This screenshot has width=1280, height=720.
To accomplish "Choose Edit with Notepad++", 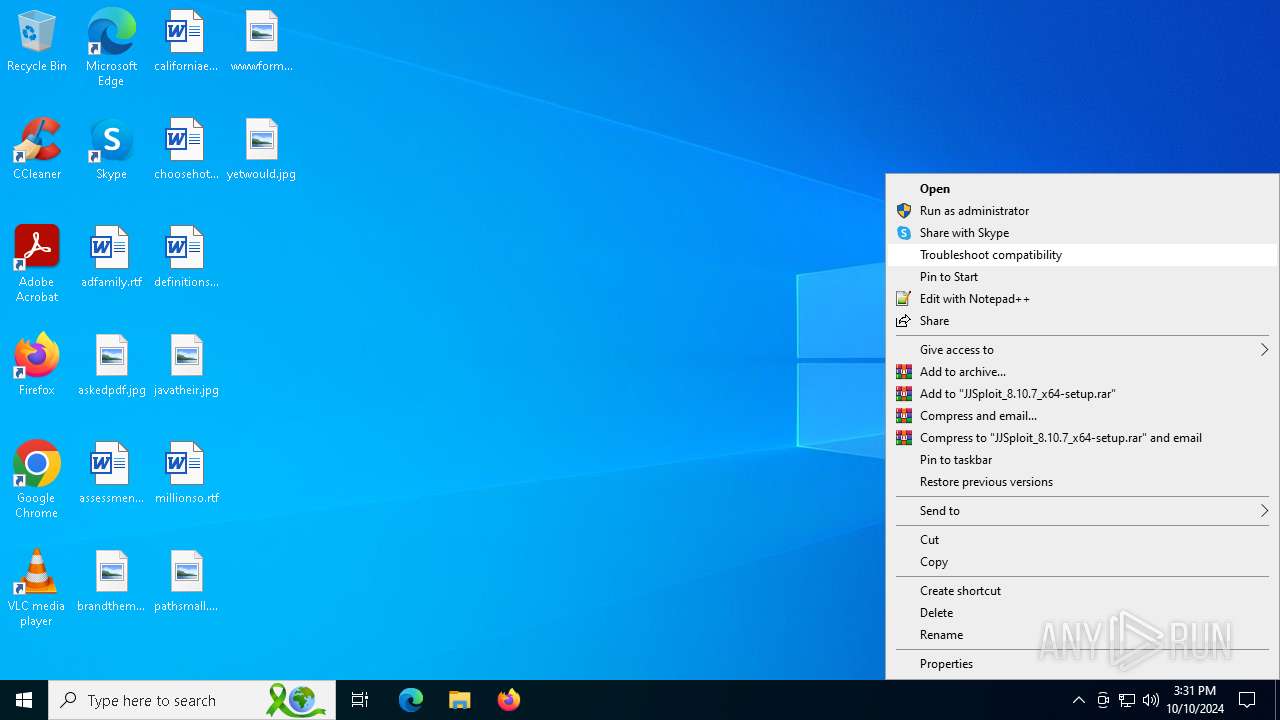I will pos(1082,299).
